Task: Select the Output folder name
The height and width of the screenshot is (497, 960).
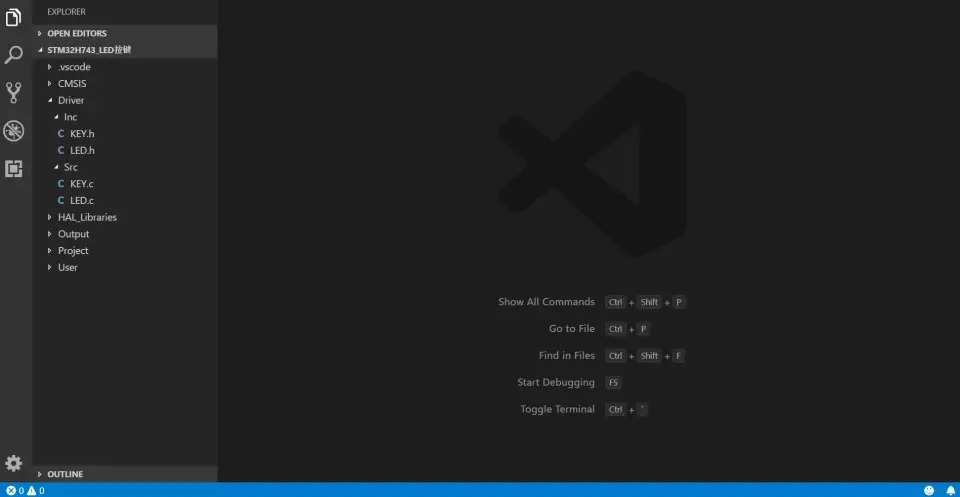Action: pyautogui.click(x=73, y=234)
